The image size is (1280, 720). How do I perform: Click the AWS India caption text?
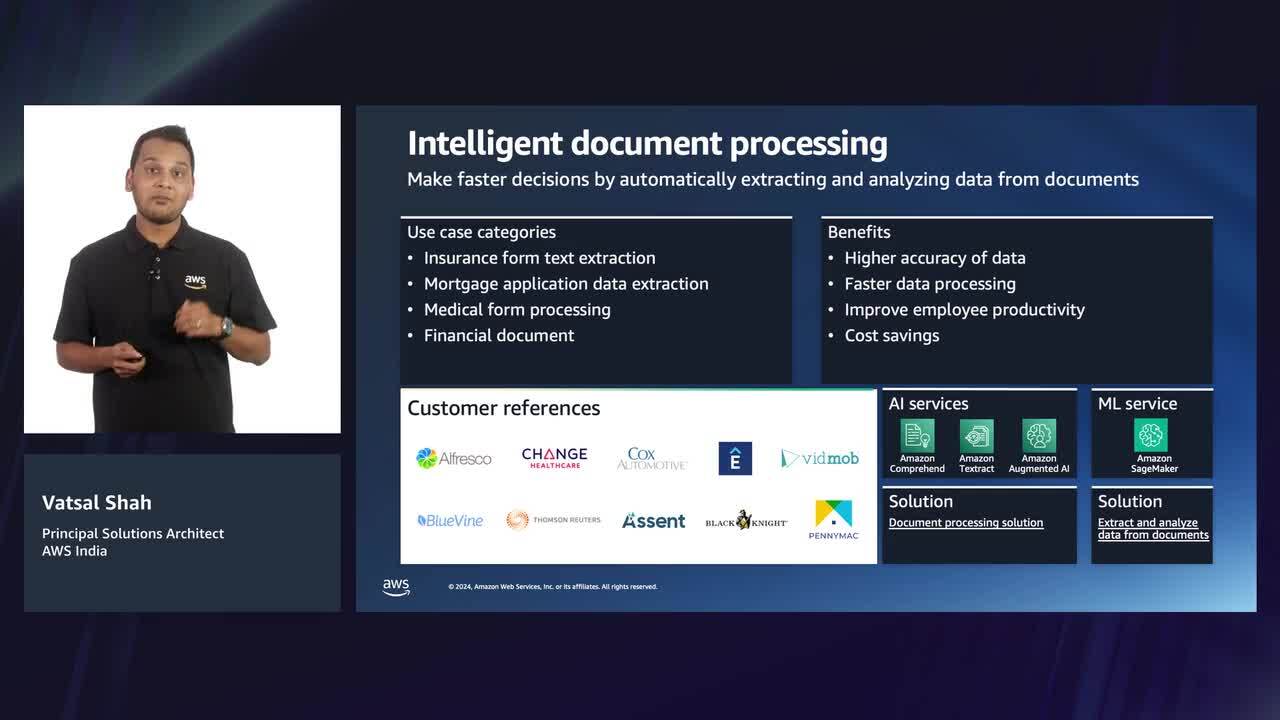coord(74,551)
